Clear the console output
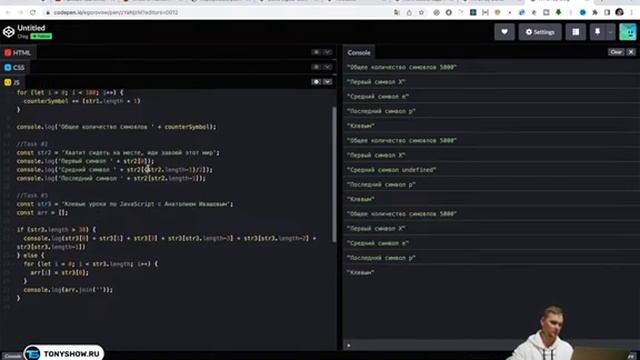 tap(616, 52)
